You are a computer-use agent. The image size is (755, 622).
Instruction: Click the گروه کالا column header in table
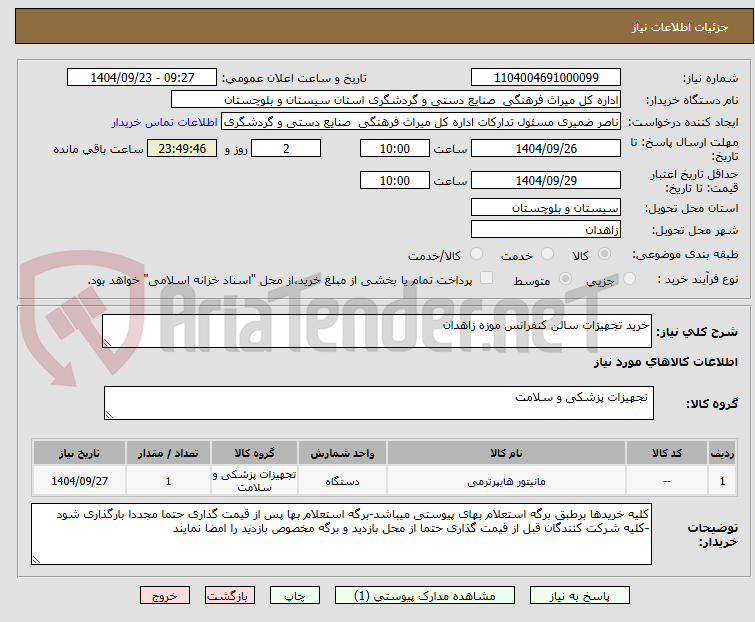click(254, 453)
